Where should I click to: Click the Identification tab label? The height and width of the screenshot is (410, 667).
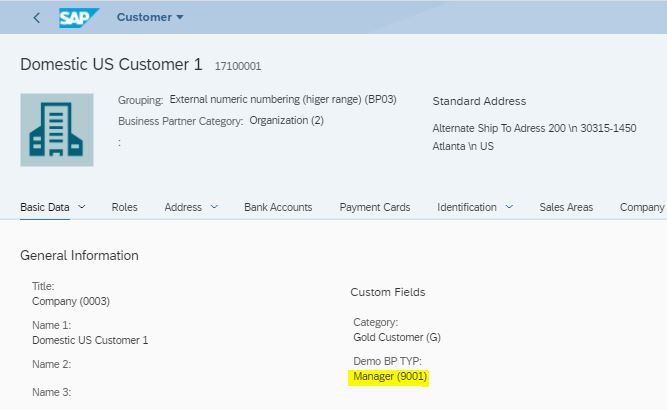point(467,207)
